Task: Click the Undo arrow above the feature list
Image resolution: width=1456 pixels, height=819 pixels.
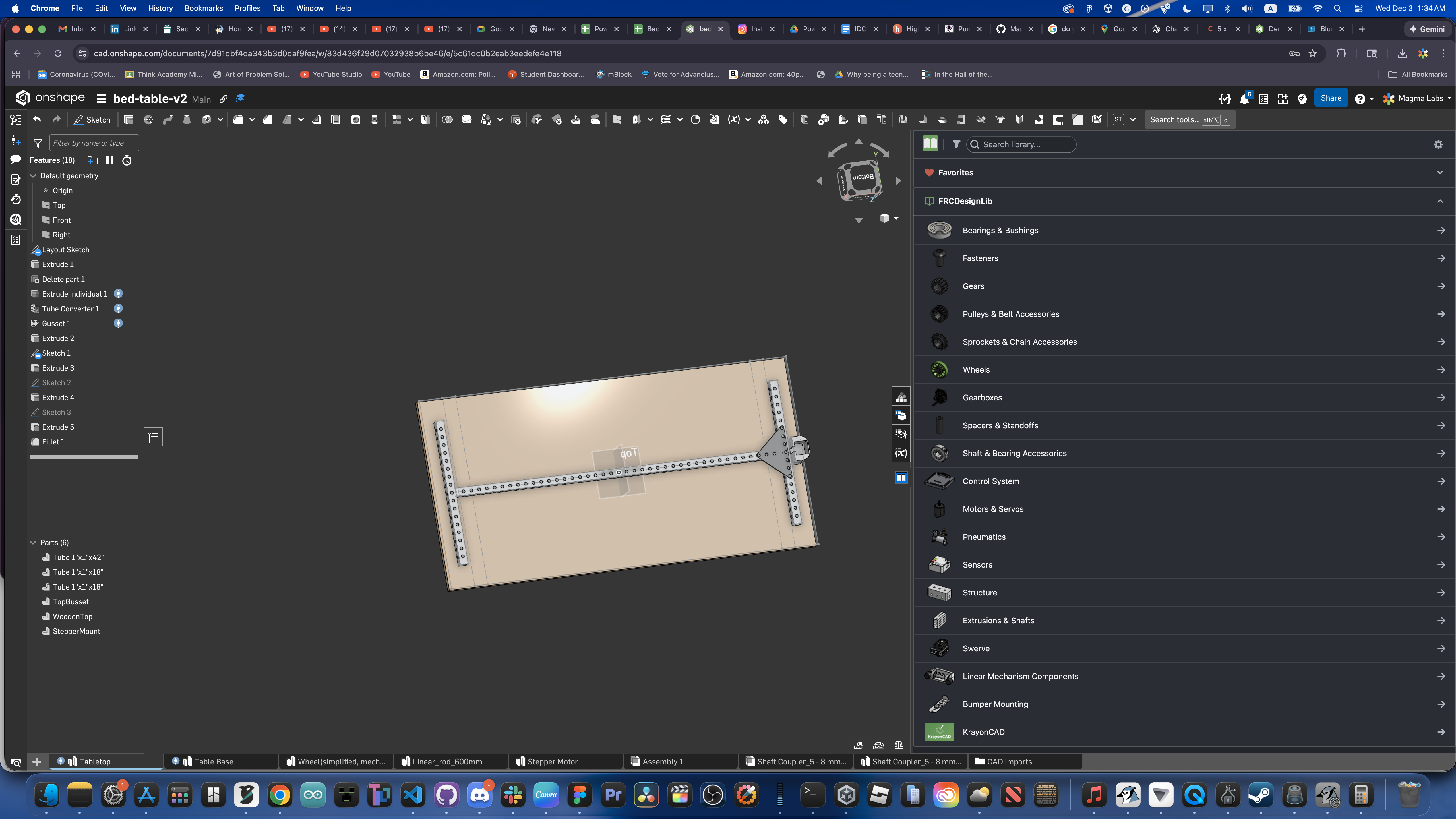Action: coord(36,119)
